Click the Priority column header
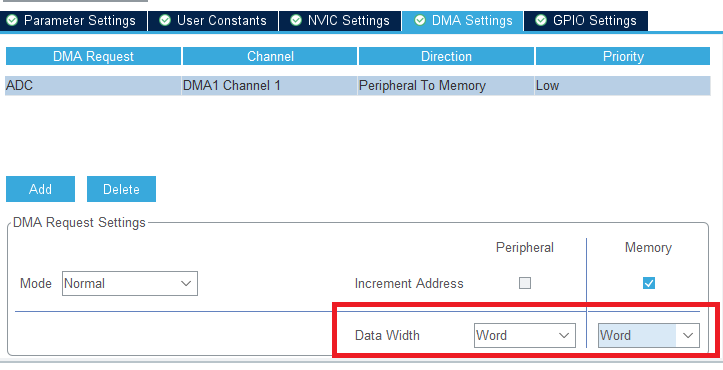 [x=623, y=56]
